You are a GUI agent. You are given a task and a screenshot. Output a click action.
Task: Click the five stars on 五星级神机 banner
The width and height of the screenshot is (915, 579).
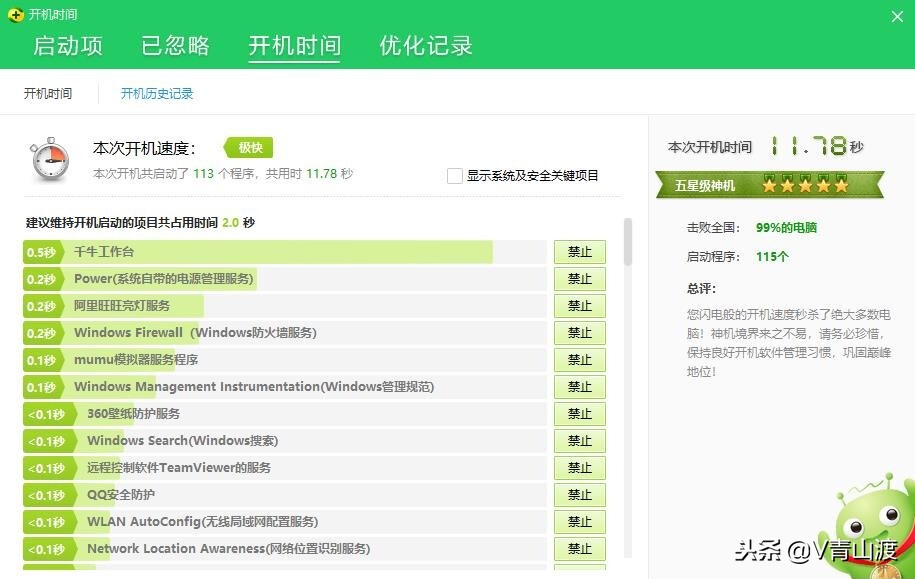coord(804,184)
